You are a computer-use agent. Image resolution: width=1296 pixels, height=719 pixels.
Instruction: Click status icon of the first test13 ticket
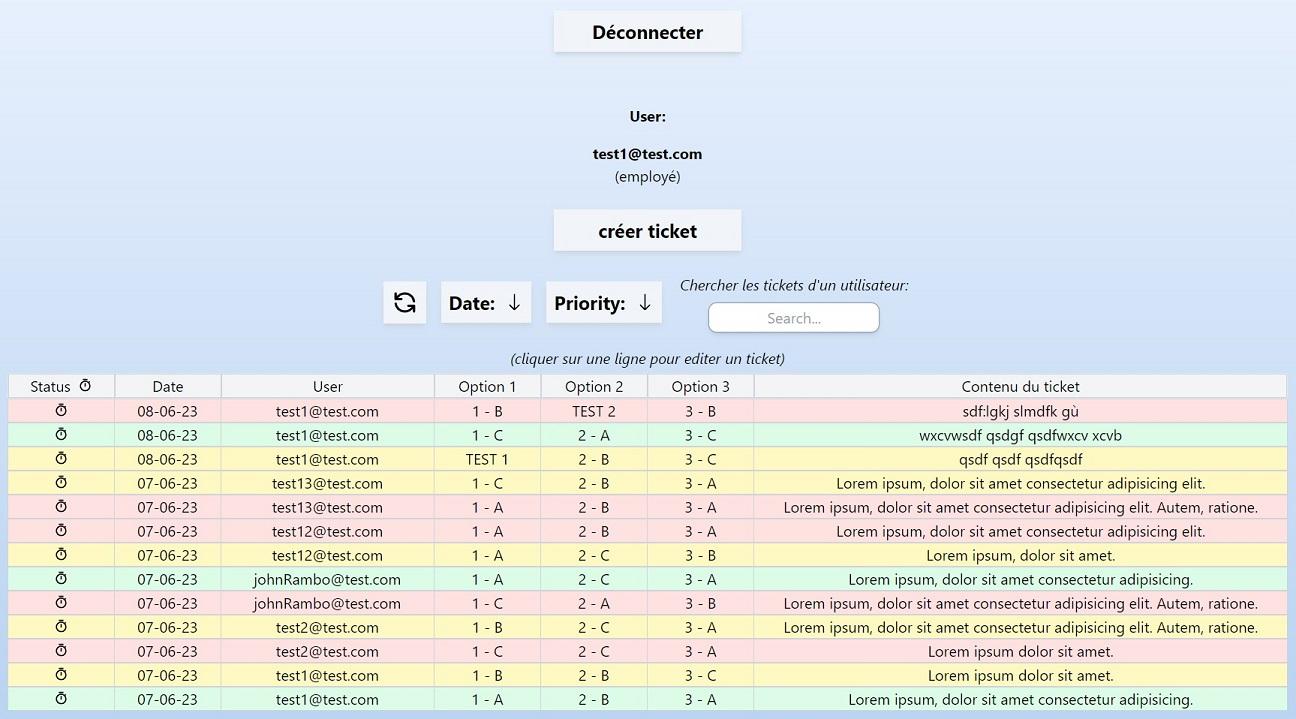click(x=61, y=483)
